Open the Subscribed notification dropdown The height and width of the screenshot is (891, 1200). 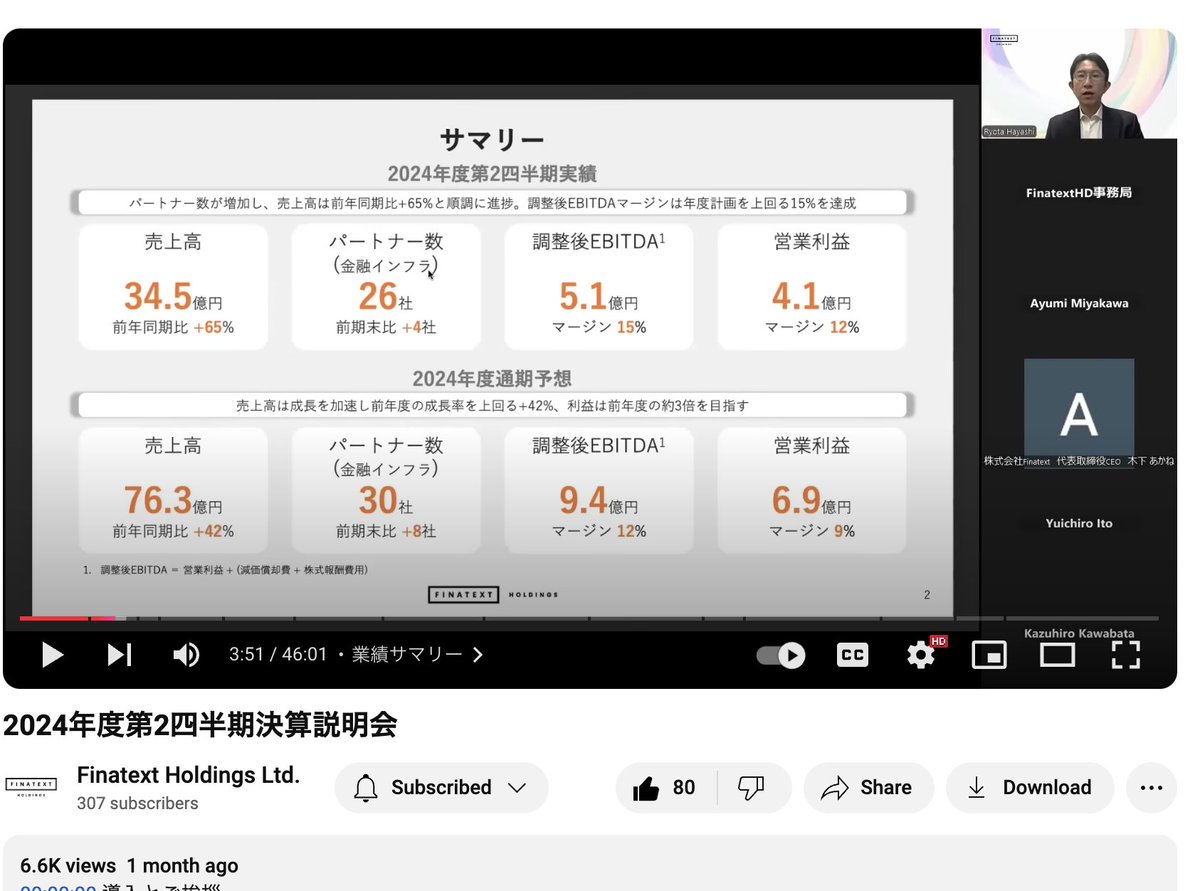[x=441, y=788]
